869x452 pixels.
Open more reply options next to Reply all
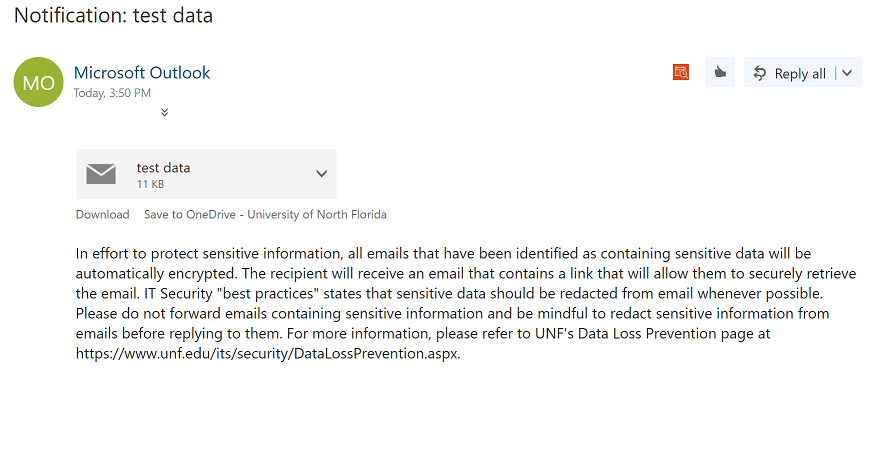pos(847,73)
